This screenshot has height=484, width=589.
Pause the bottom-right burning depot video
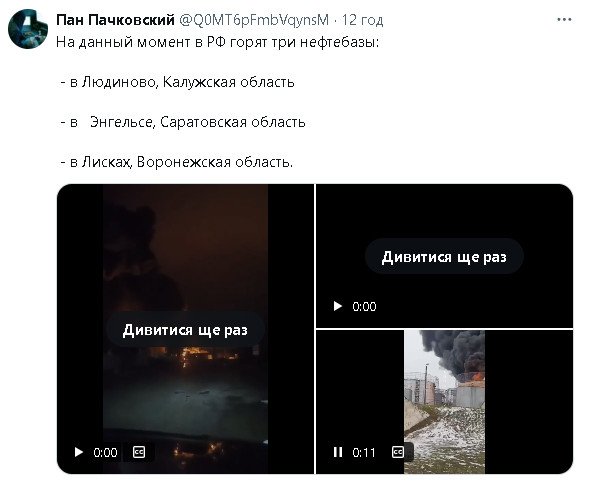click(338, 452)
